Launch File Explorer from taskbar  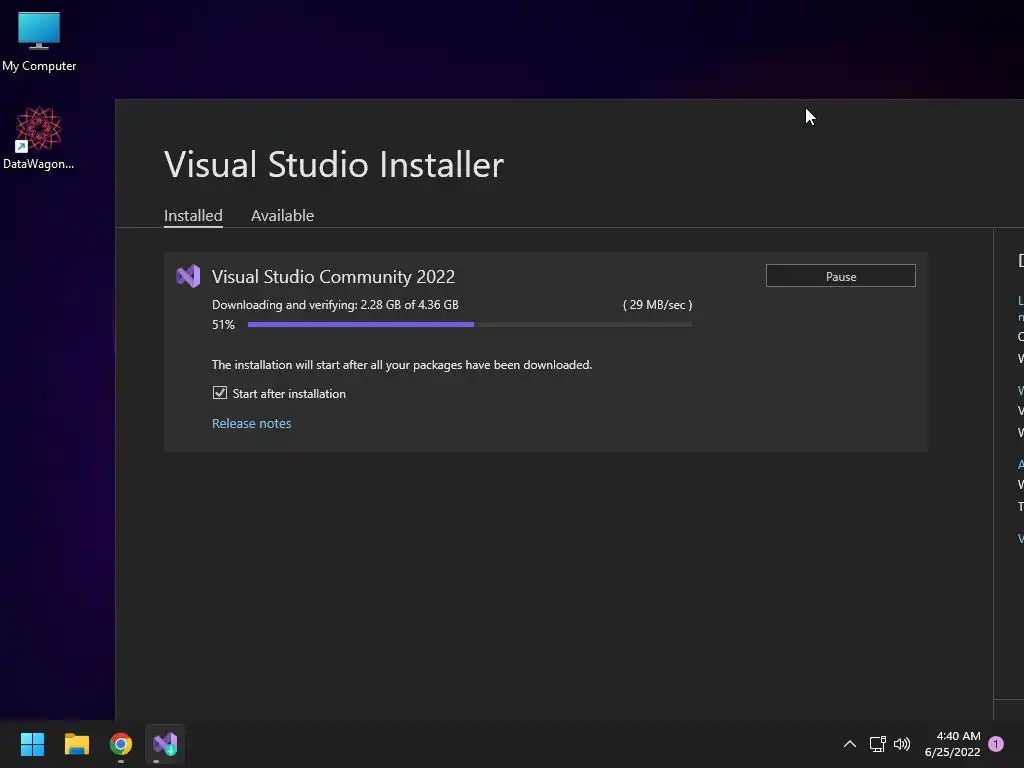click(x=76, y=744)
